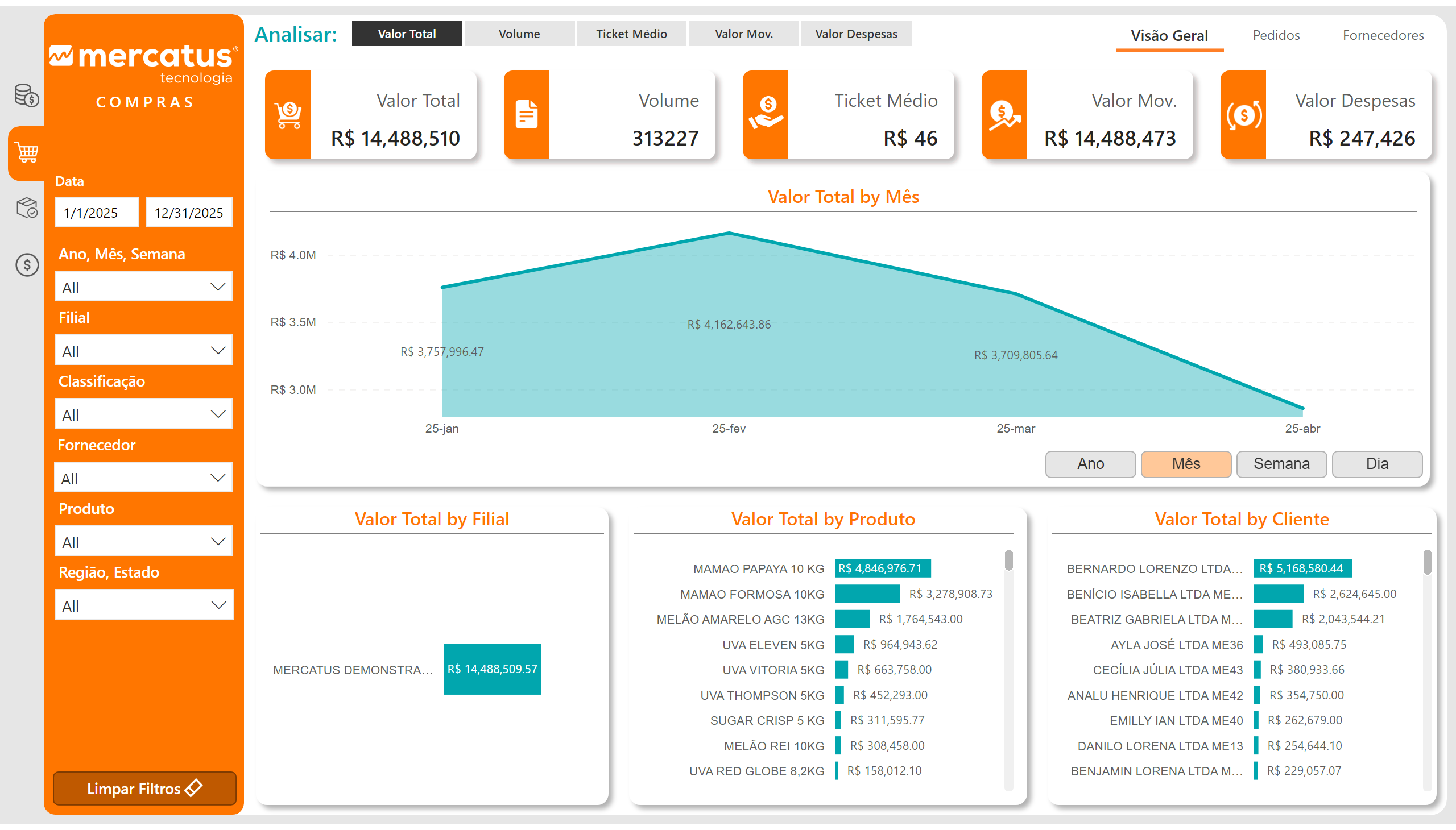Expand the Região, Estado dropdown
Image resolution: width=1456 pixels, height=830 pixels.
[144, 605]
